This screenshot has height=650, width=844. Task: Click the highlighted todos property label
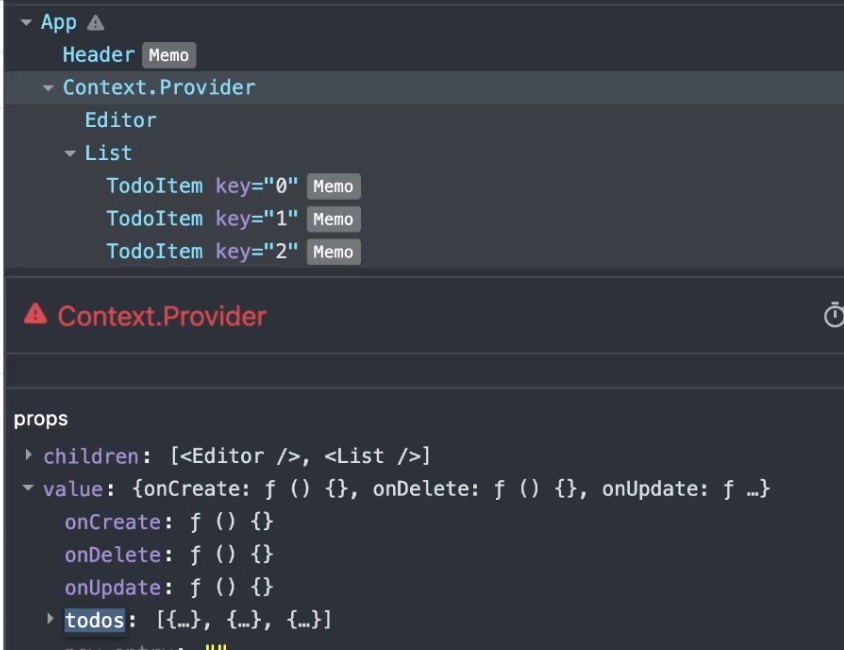coord(93,620)
